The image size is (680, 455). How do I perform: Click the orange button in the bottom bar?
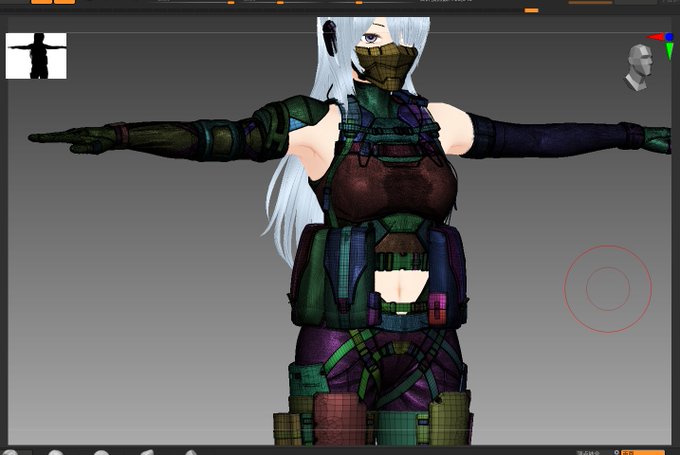point(643,452)
